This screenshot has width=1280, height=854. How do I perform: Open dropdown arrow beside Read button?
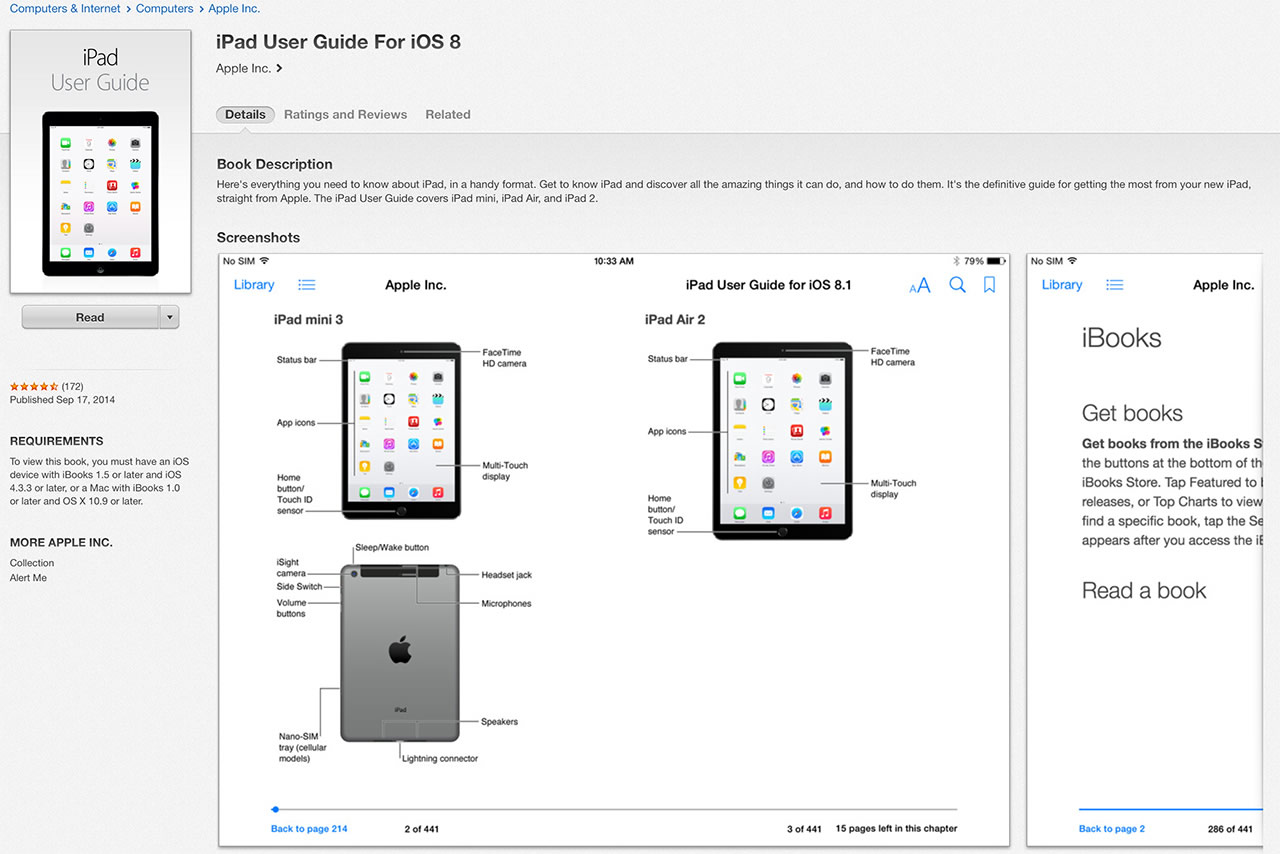(169, 317)
